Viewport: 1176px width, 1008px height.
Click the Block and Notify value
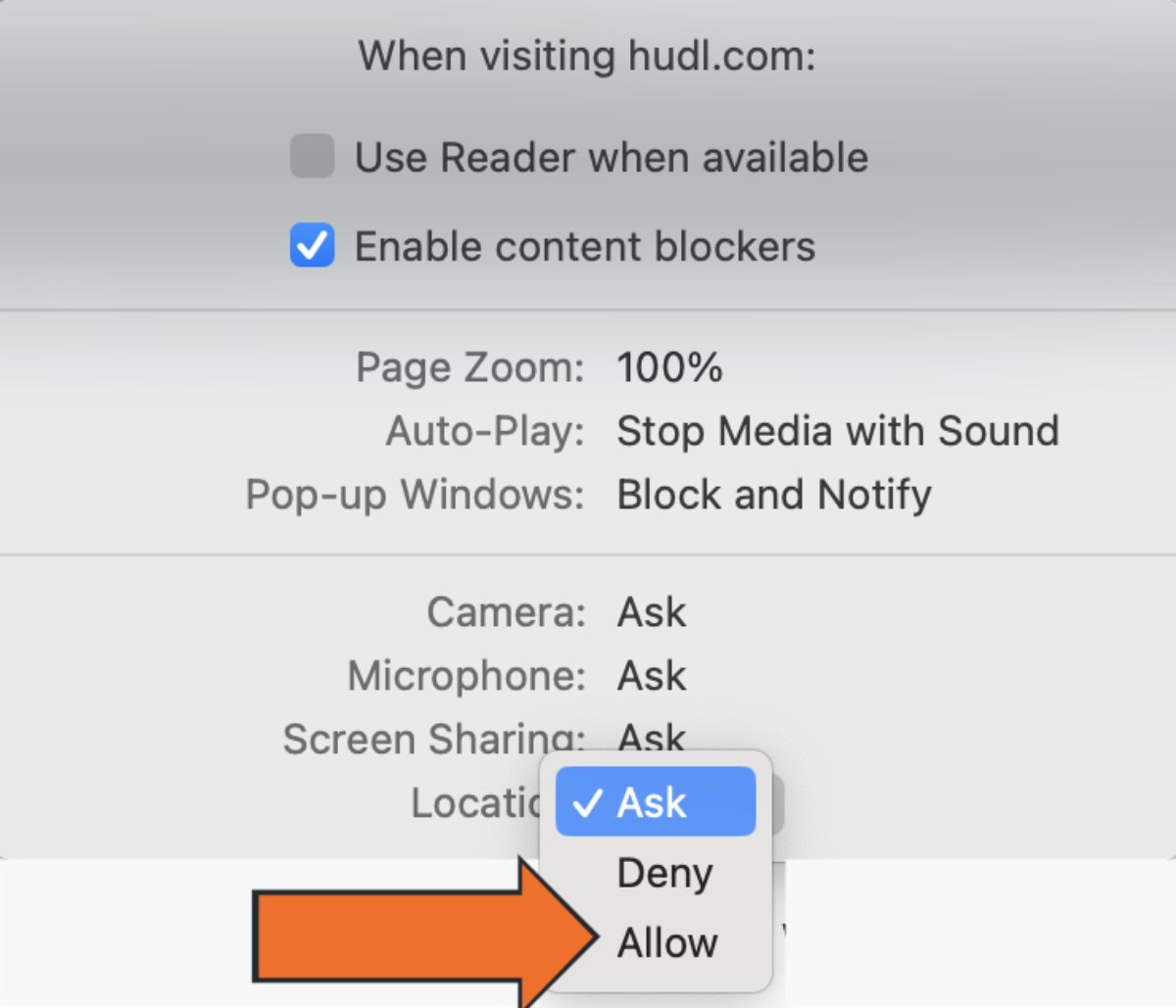(773, 494)
